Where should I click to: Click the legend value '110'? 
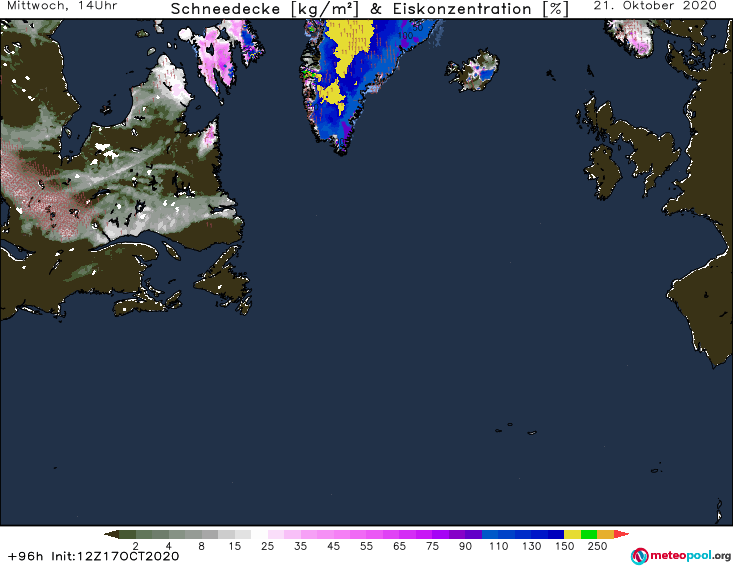click(499, 546)
